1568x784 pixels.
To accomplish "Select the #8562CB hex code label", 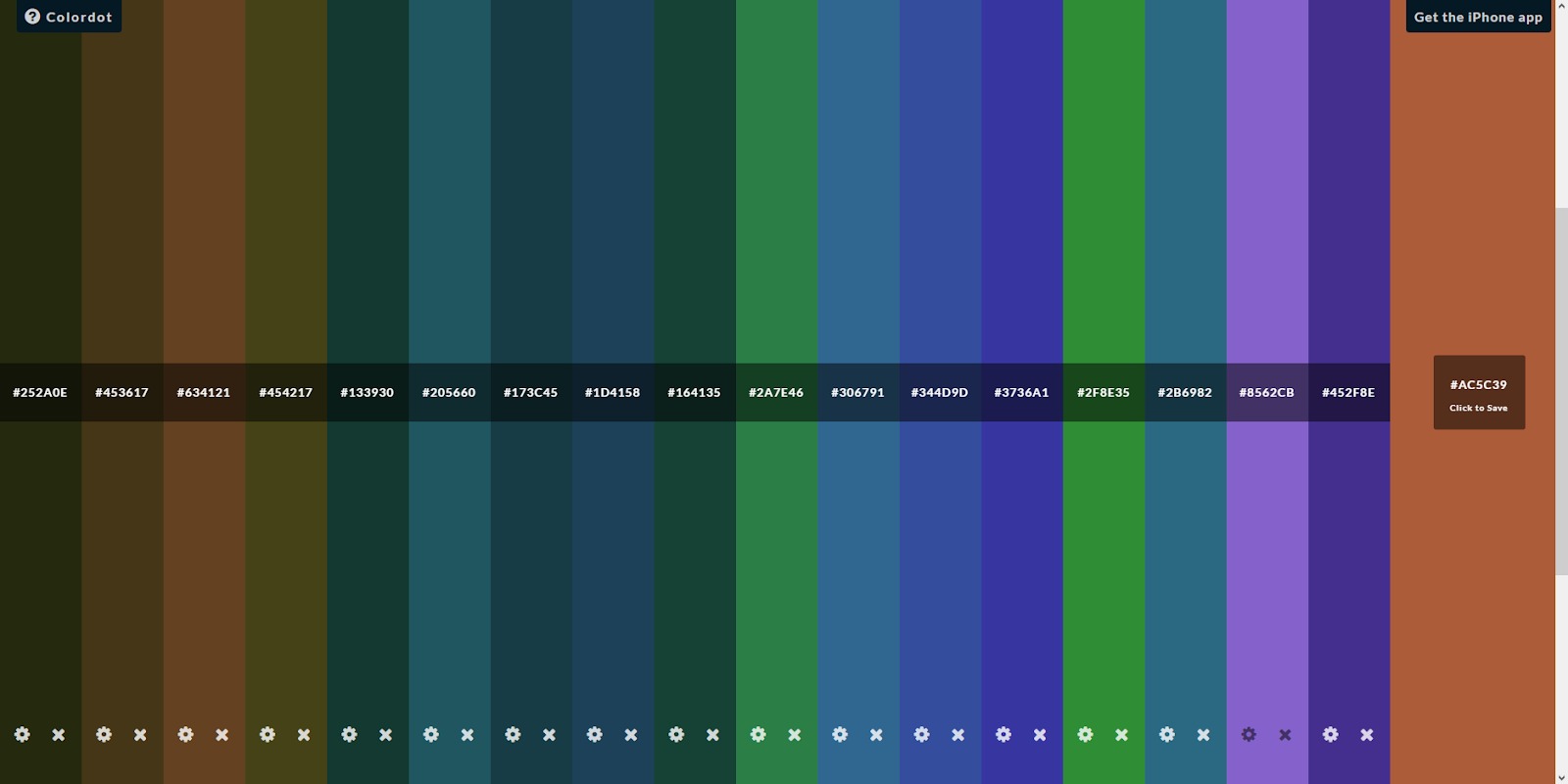I will tap(1266, 392).
